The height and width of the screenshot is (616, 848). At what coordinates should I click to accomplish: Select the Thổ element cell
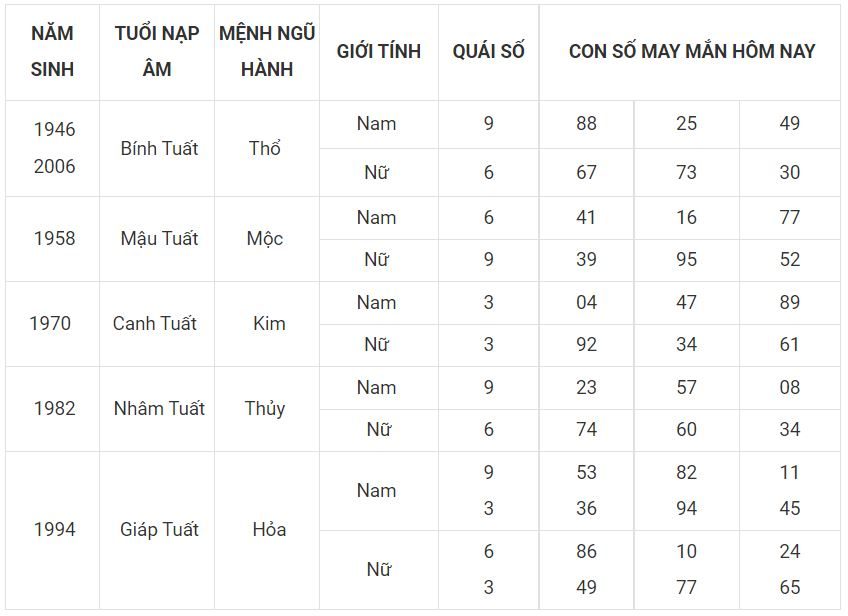click(264, 148)
